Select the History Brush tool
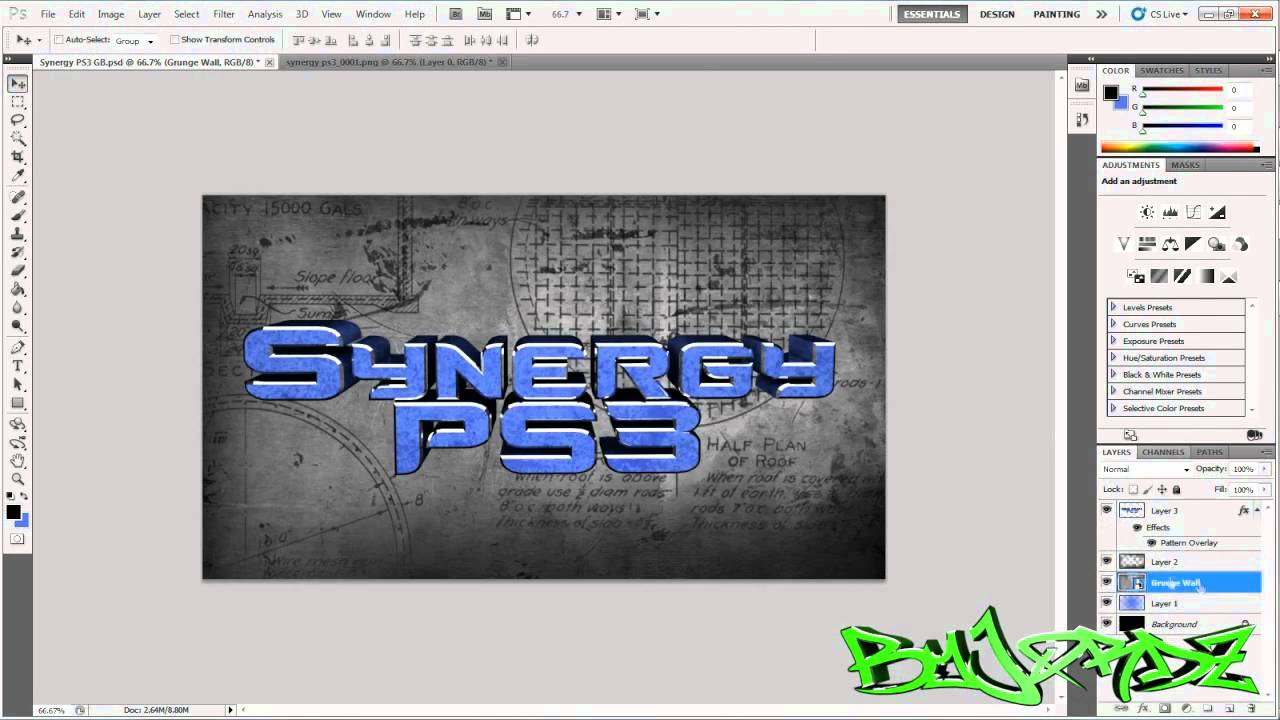1280x720 pixels. [x=18, y=252]
